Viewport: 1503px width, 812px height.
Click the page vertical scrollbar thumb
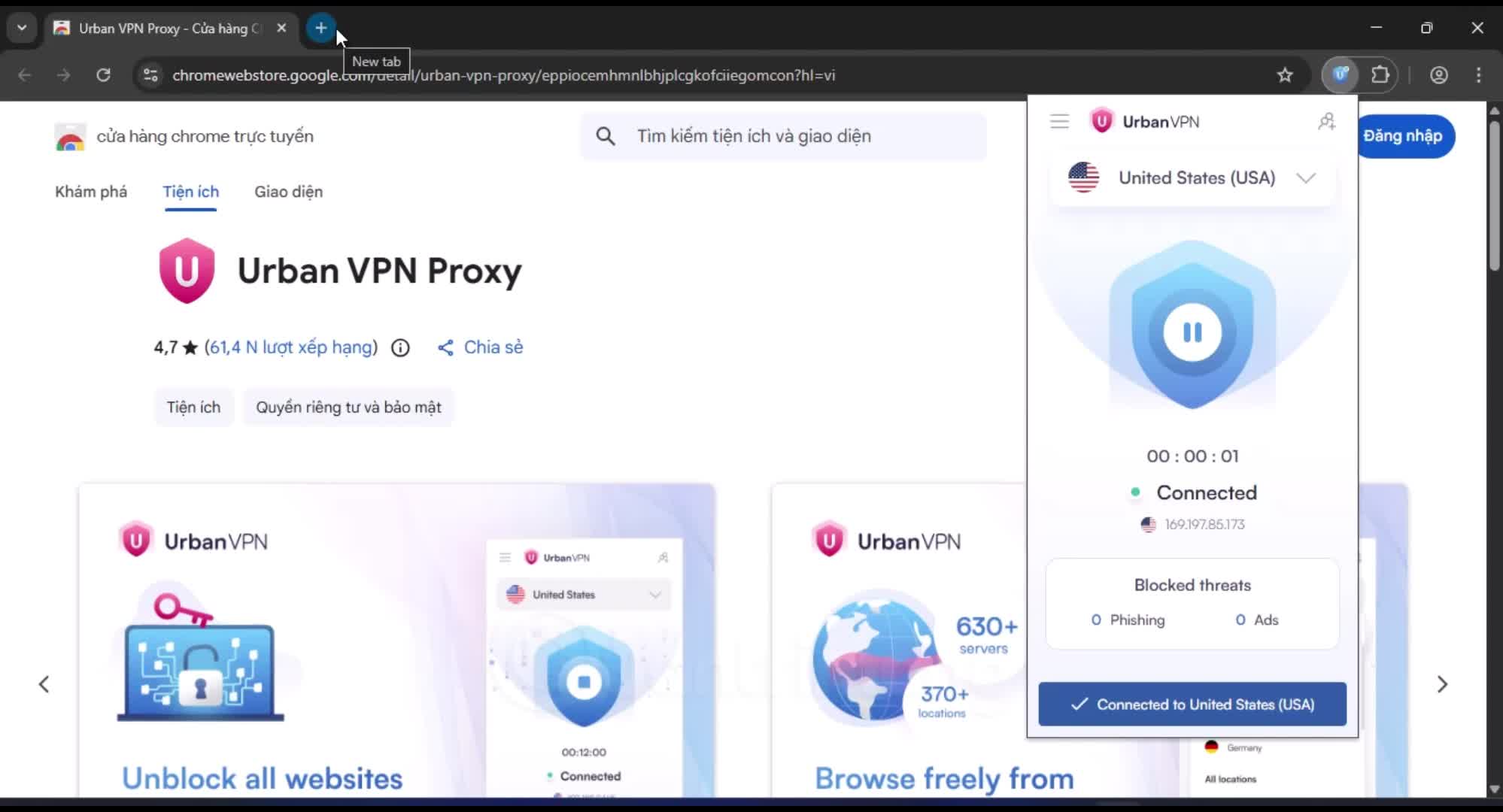coord(1495,194)
